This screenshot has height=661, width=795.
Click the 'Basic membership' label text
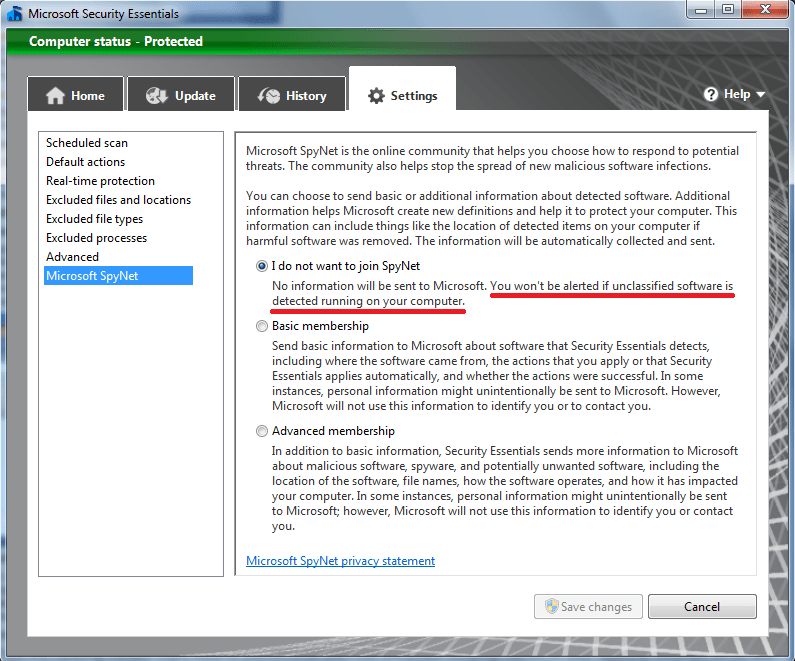tap(320, 326)
